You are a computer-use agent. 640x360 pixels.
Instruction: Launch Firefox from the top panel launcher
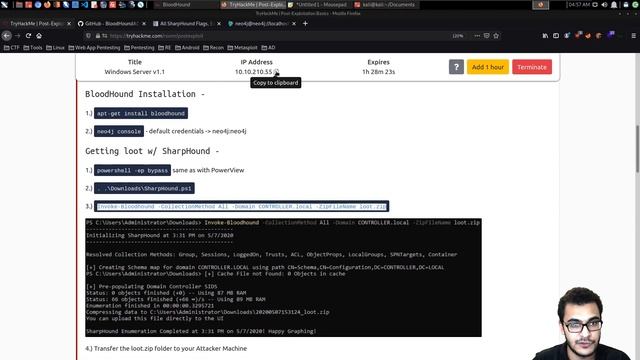pos(47,5)
